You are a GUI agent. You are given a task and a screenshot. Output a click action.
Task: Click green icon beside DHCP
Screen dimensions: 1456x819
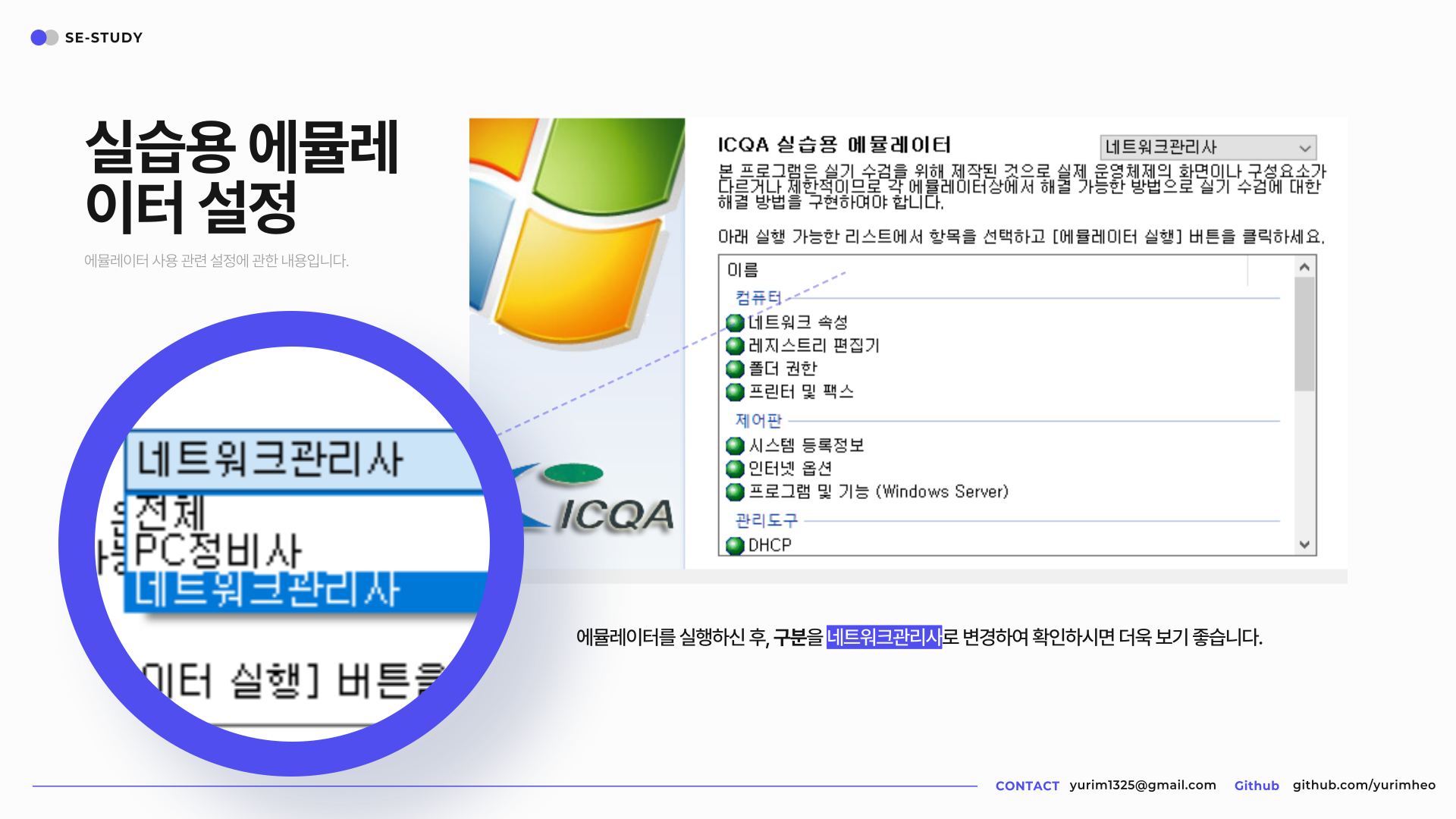[734, 545]
